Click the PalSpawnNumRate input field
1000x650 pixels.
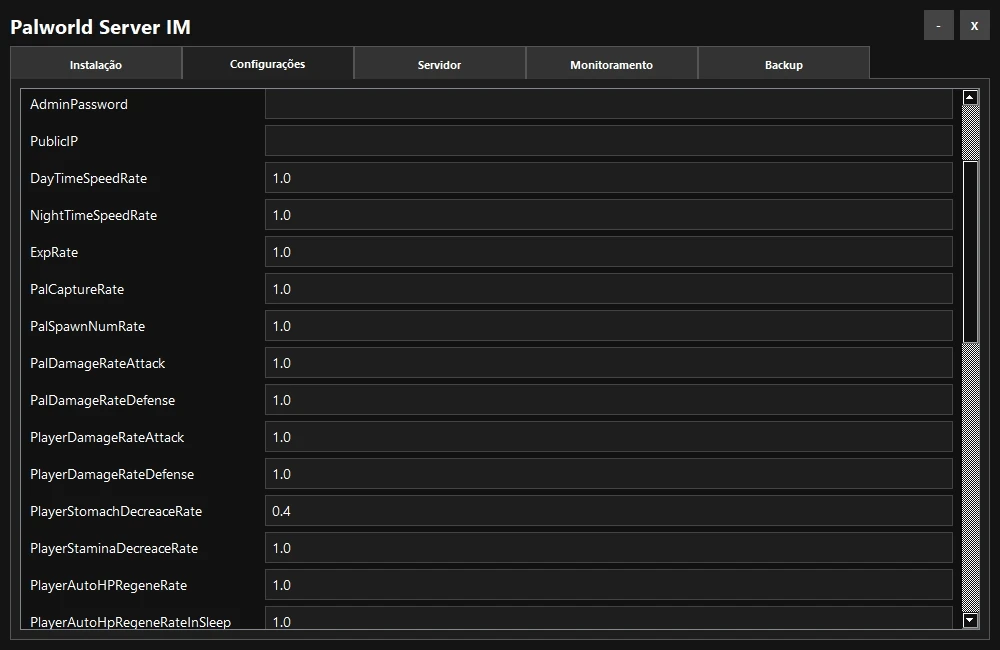pos(608,326)
